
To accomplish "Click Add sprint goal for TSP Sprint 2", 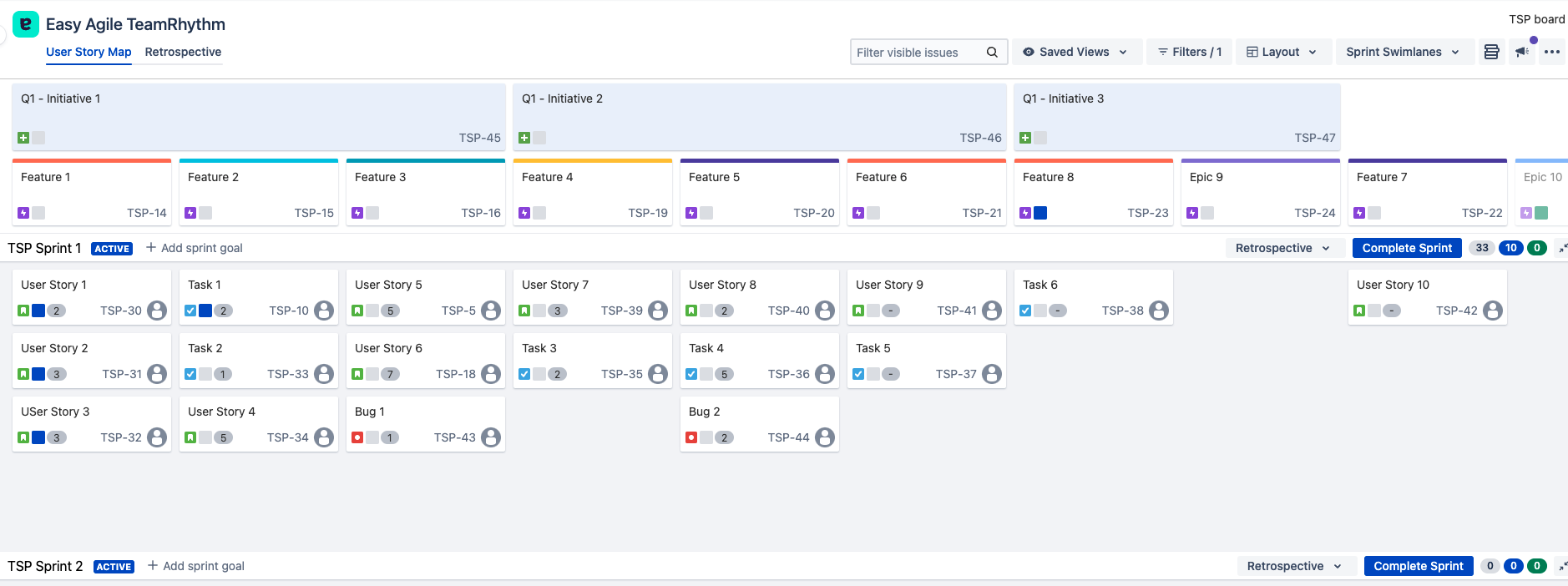I will click(x=196, y=566).
